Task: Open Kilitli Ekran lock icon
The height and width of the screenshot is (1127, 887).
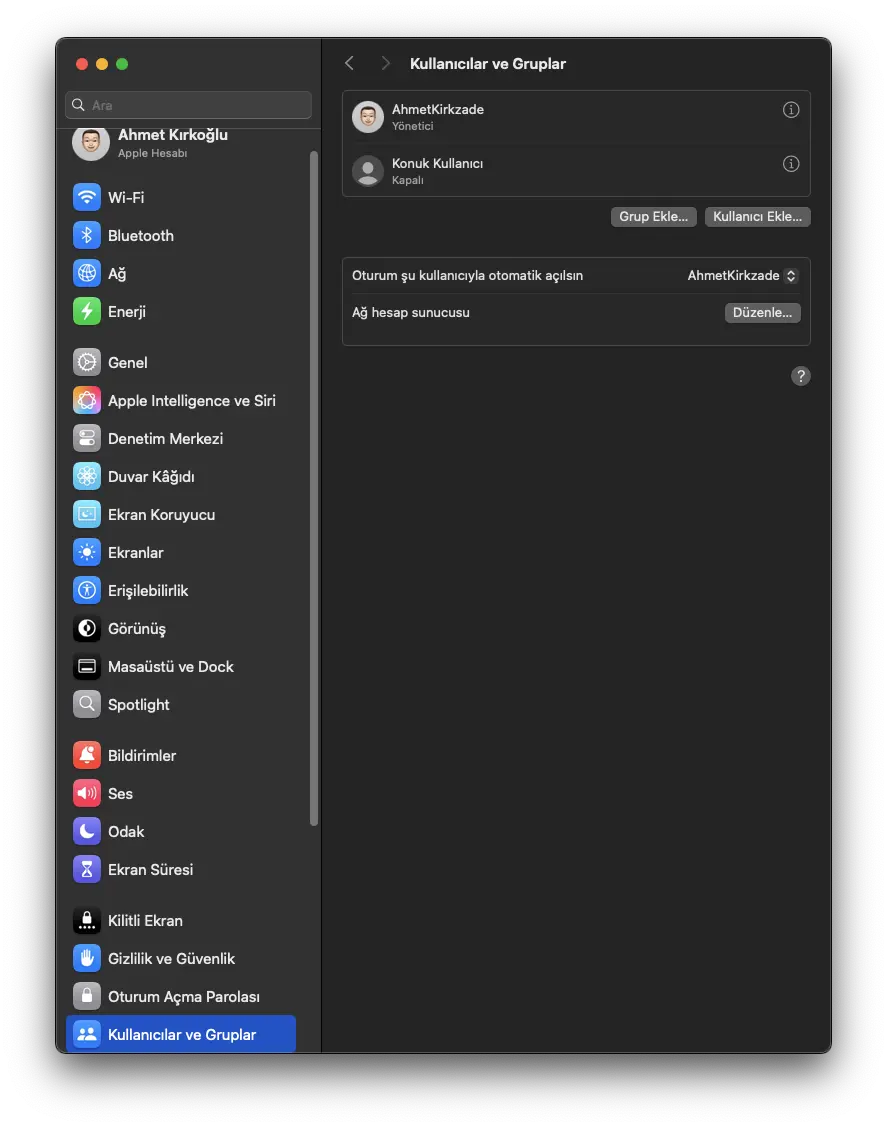Action: 87,921
